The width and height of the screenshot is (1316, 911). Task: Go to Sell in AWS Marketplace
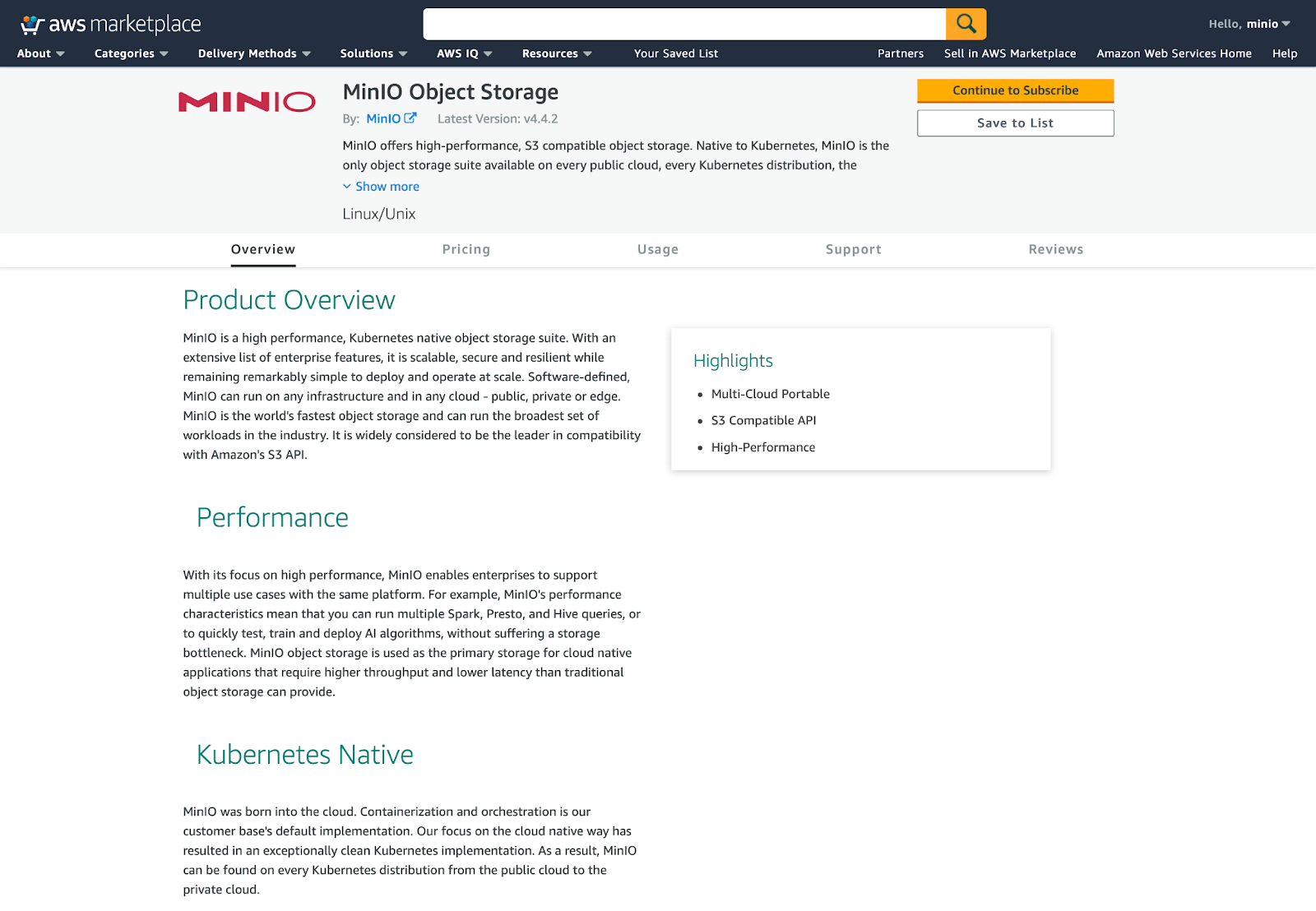click(x=1009, y=53)
